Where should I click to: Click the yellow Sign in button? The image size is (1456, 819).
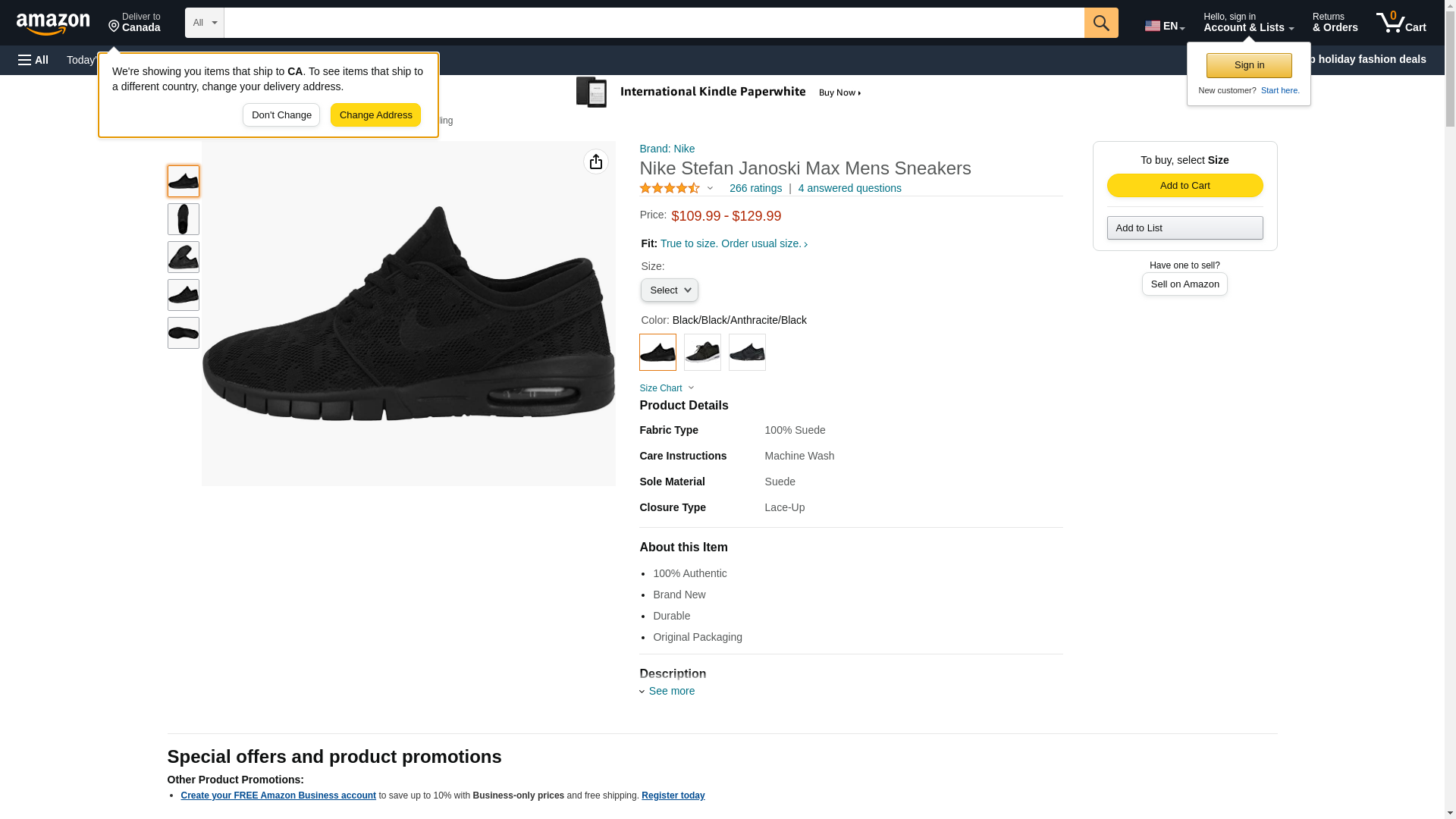pos(1248,65)
